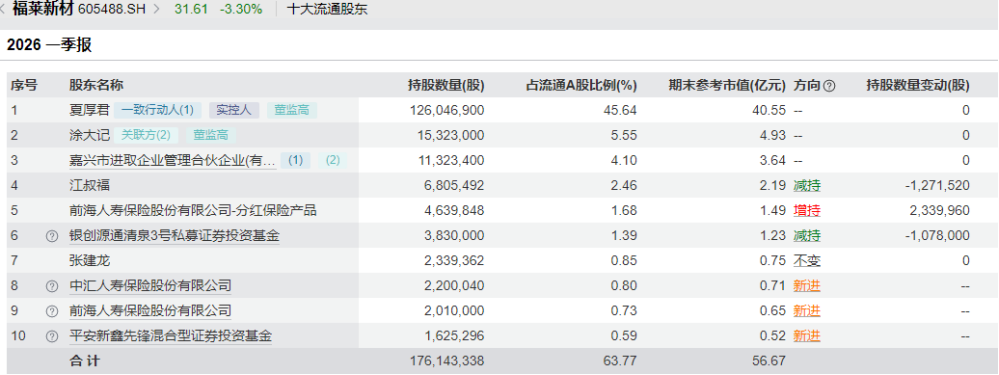Click holding value 126,046,900
Image resolution: width=999 pixels, height=375 pixels.
(x=447, y=110)
